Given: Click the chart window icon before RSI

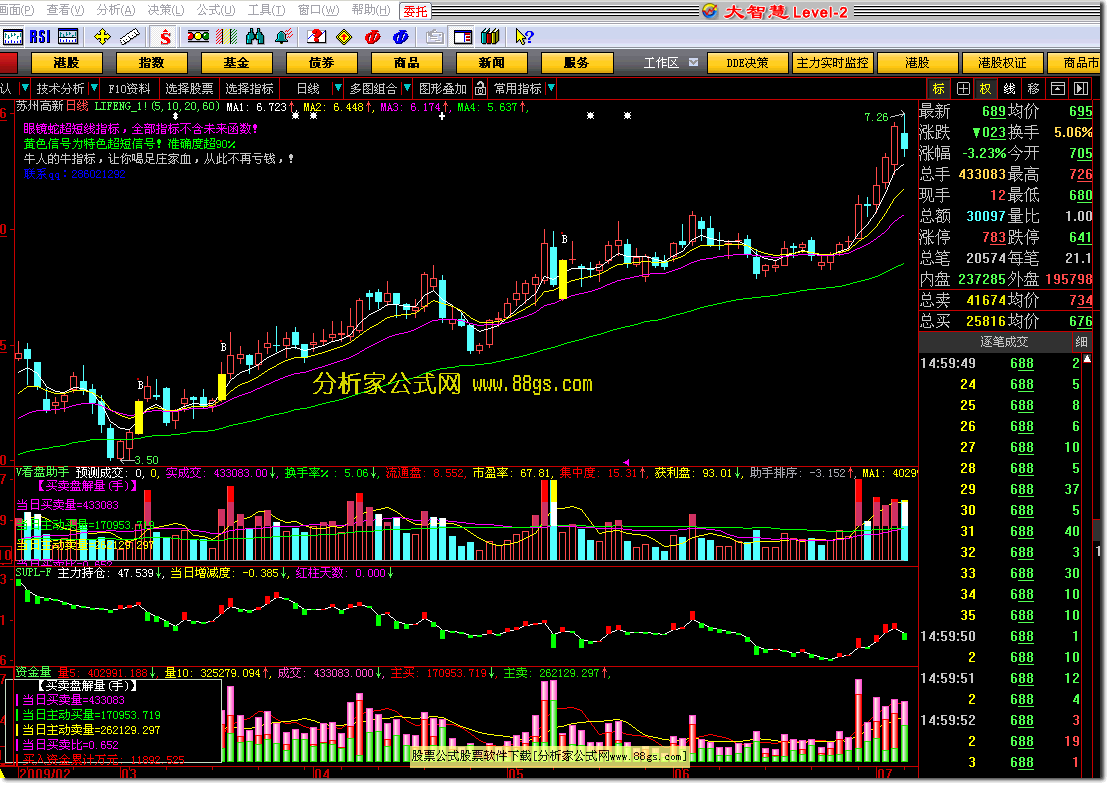Looking at the screenshot, I should click(12, 37).
